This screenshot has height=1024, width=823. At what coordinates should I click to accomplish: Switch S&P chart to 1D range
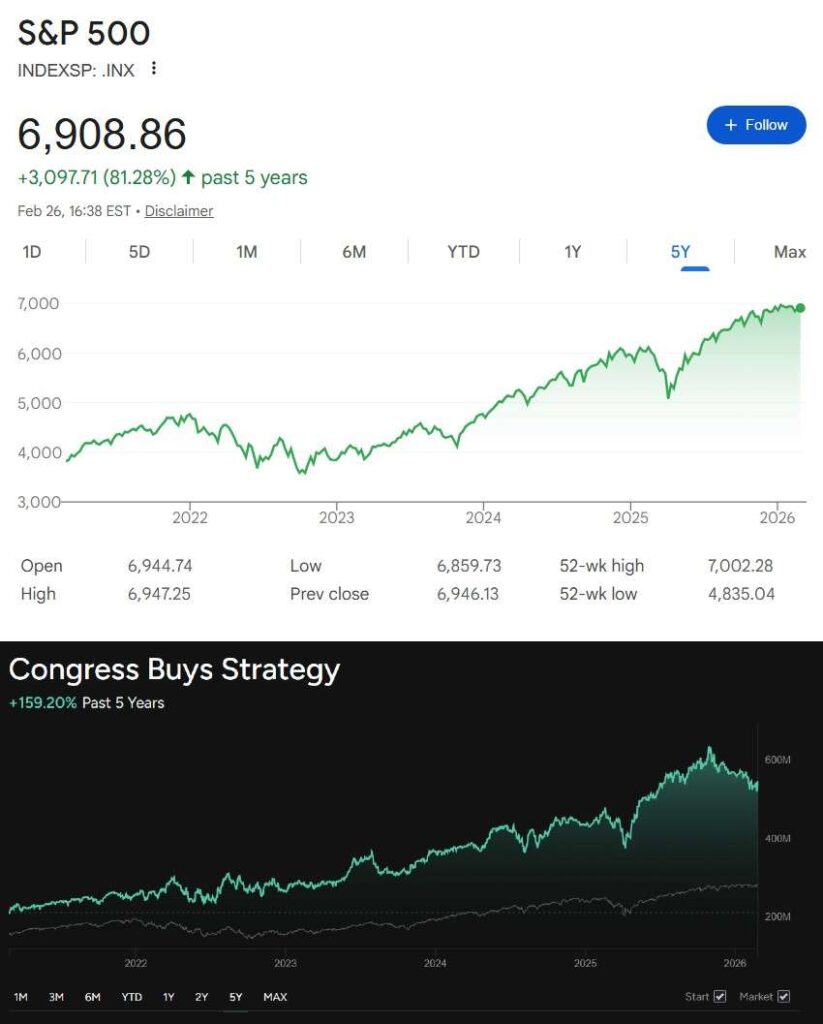pyautogui.click(x=32, y=252)
